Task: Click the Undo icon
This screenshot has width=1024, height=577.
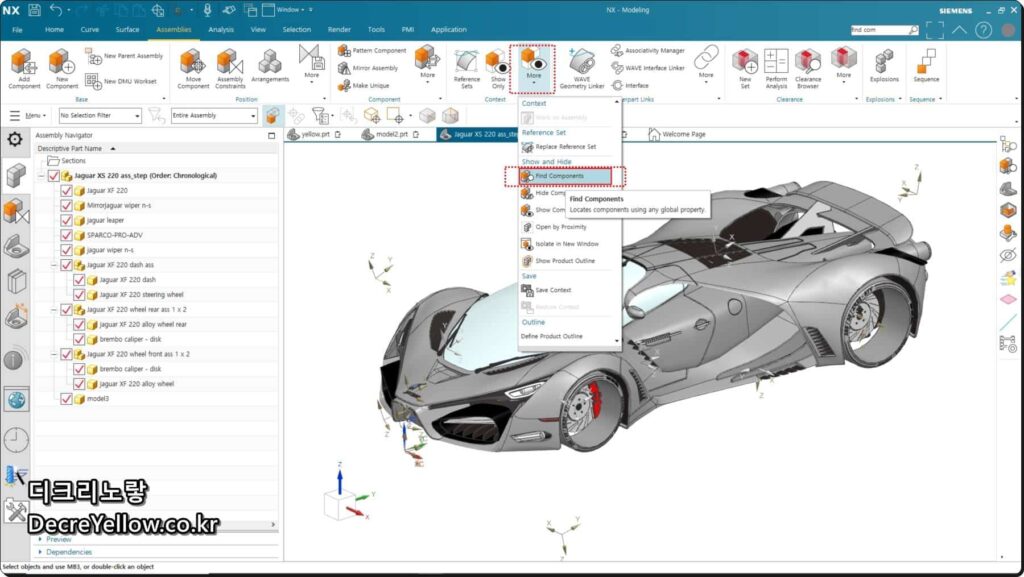Action: coord(56,10)
